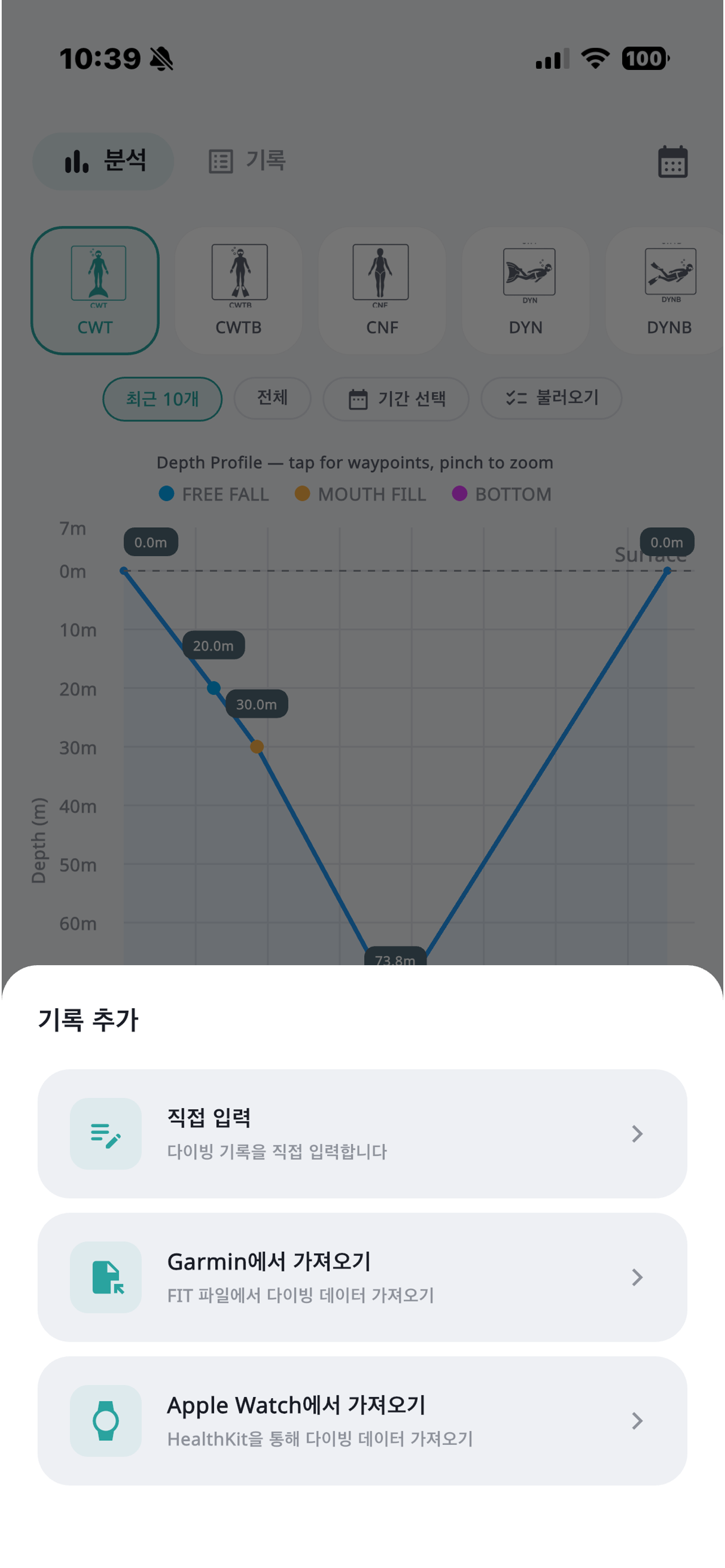This screenshot has width=725, height=1568.
Task: Select the DYN discipline icon
Action: [529, 271]
